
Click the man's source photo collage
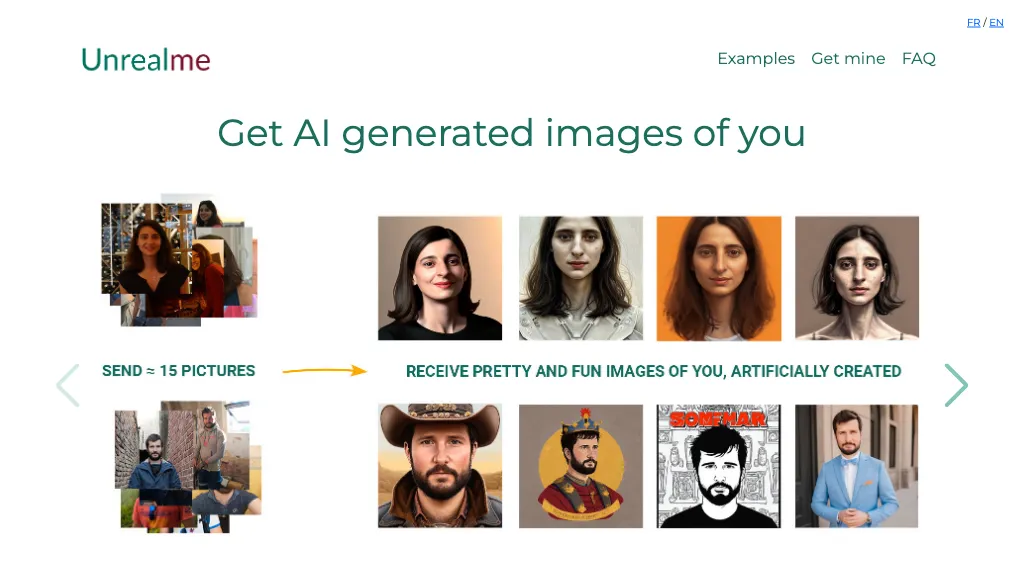[x=188, y=467]
